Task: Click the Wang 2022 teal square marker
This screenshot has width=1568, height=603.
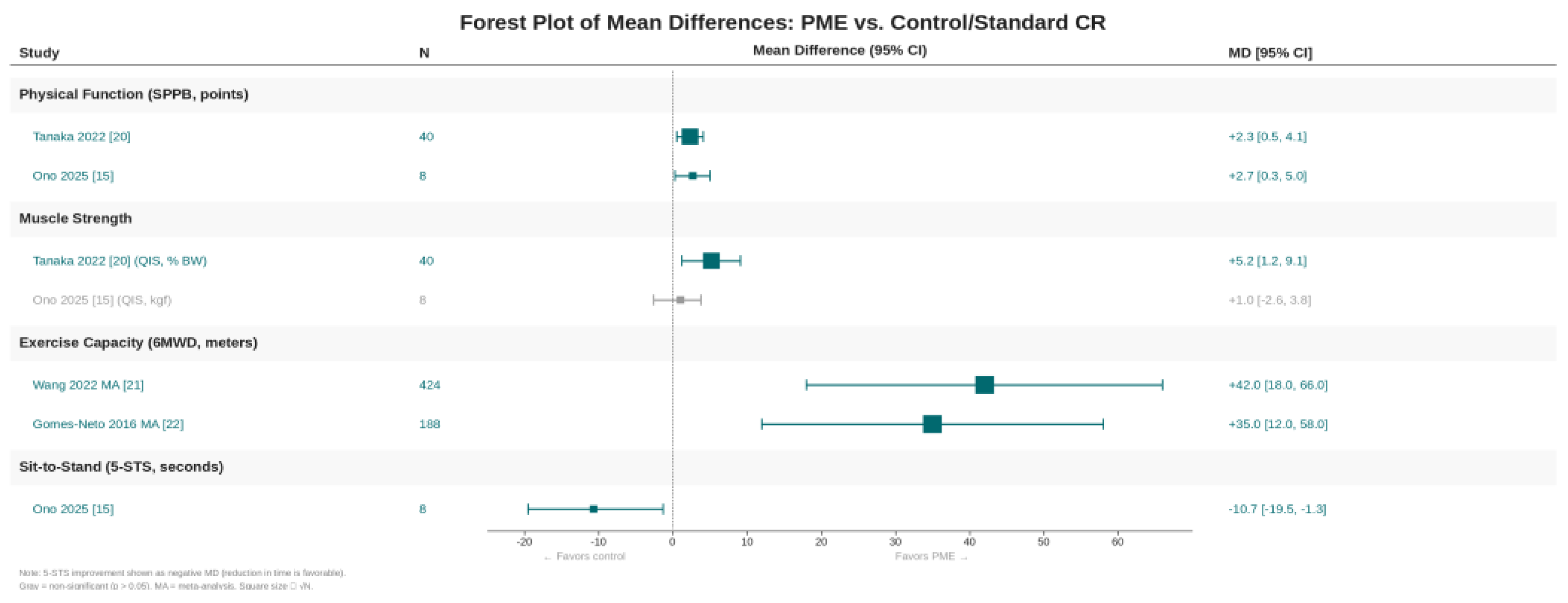Action: pos(984,384)
